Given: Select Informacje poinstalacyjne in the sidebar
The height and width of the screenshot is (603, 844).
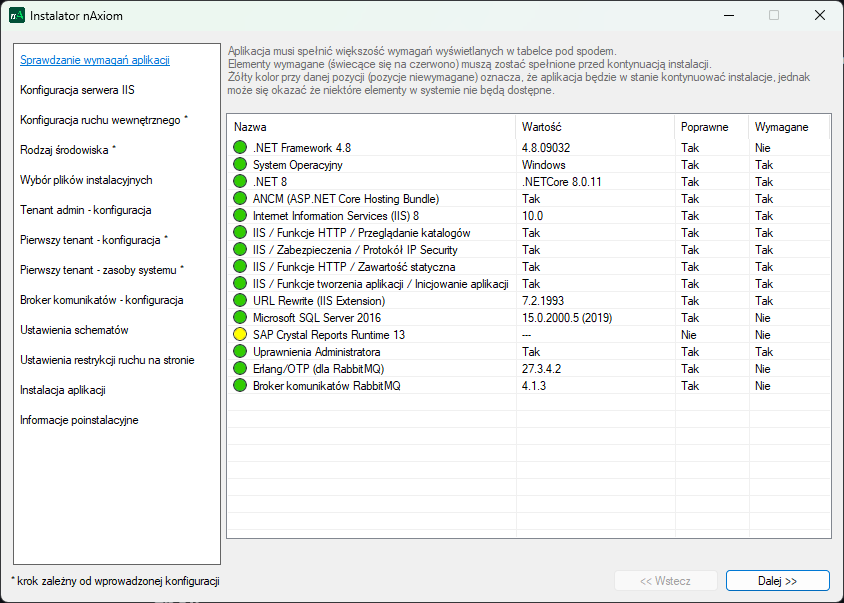Looking at the screenshot, I should pos(79,420).
